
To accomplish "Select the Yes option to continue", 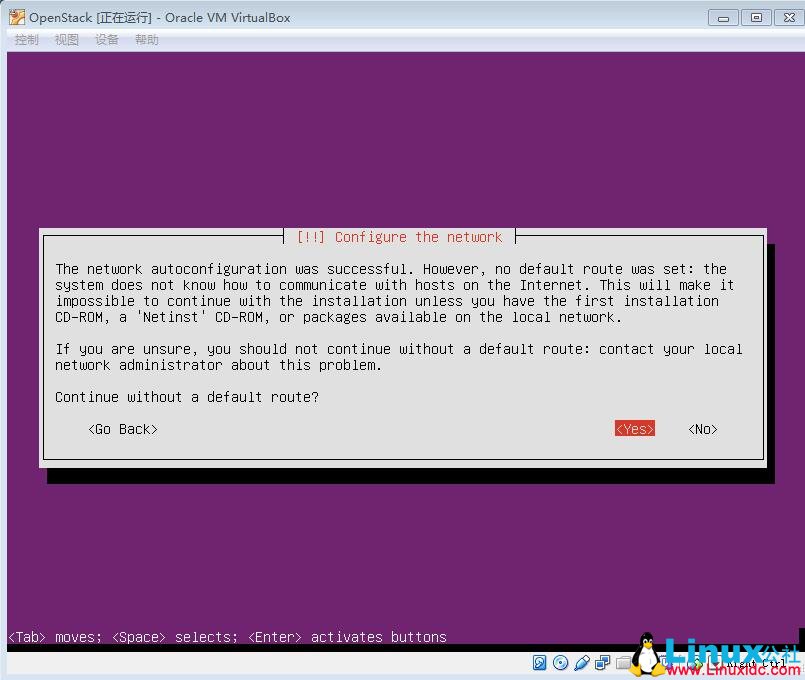I will 634,428.
